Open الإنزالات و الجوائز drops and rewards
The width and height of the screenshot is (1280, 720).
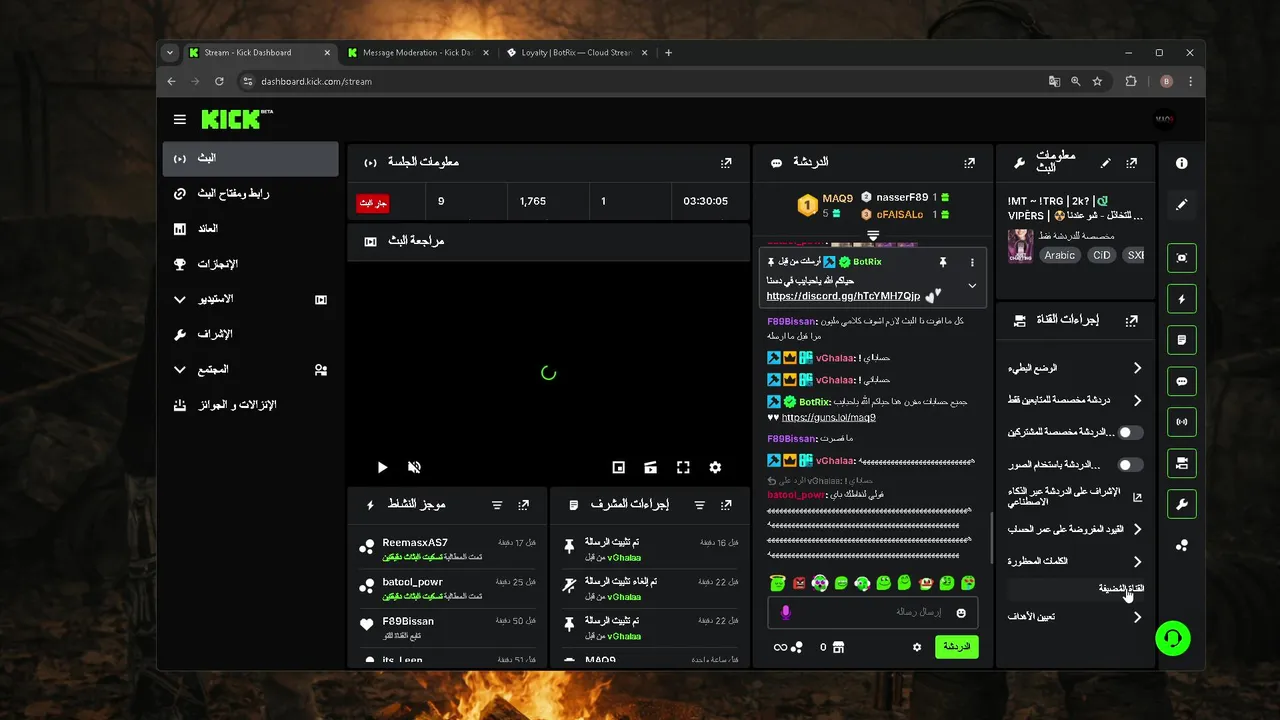tap(251, 405)
